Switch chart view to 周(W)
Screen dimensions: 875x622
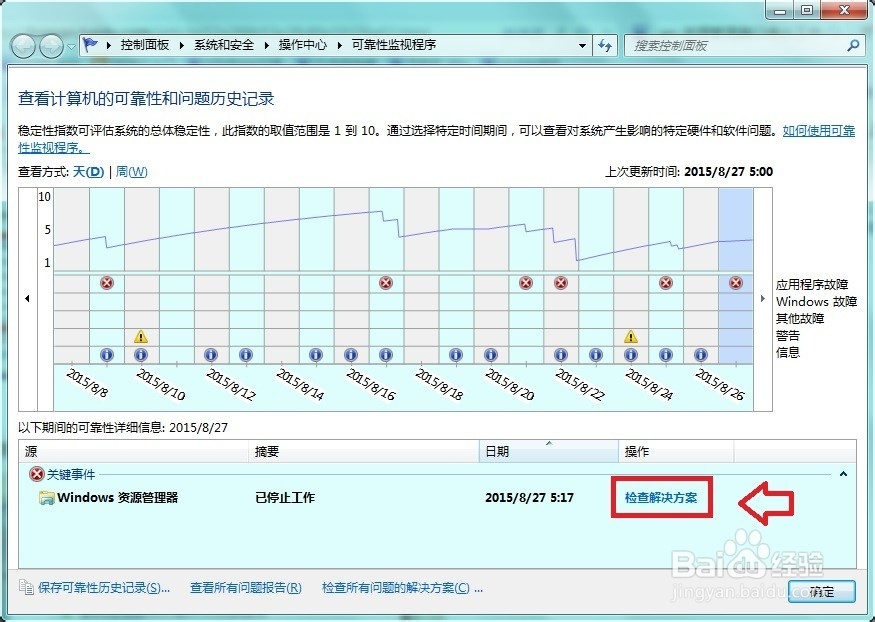point(132,172)
